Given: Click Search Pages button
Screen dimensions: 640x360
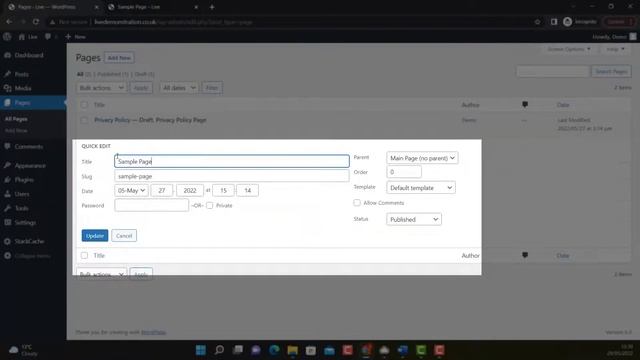Looking at the screenshot, I should pos(611,71).
